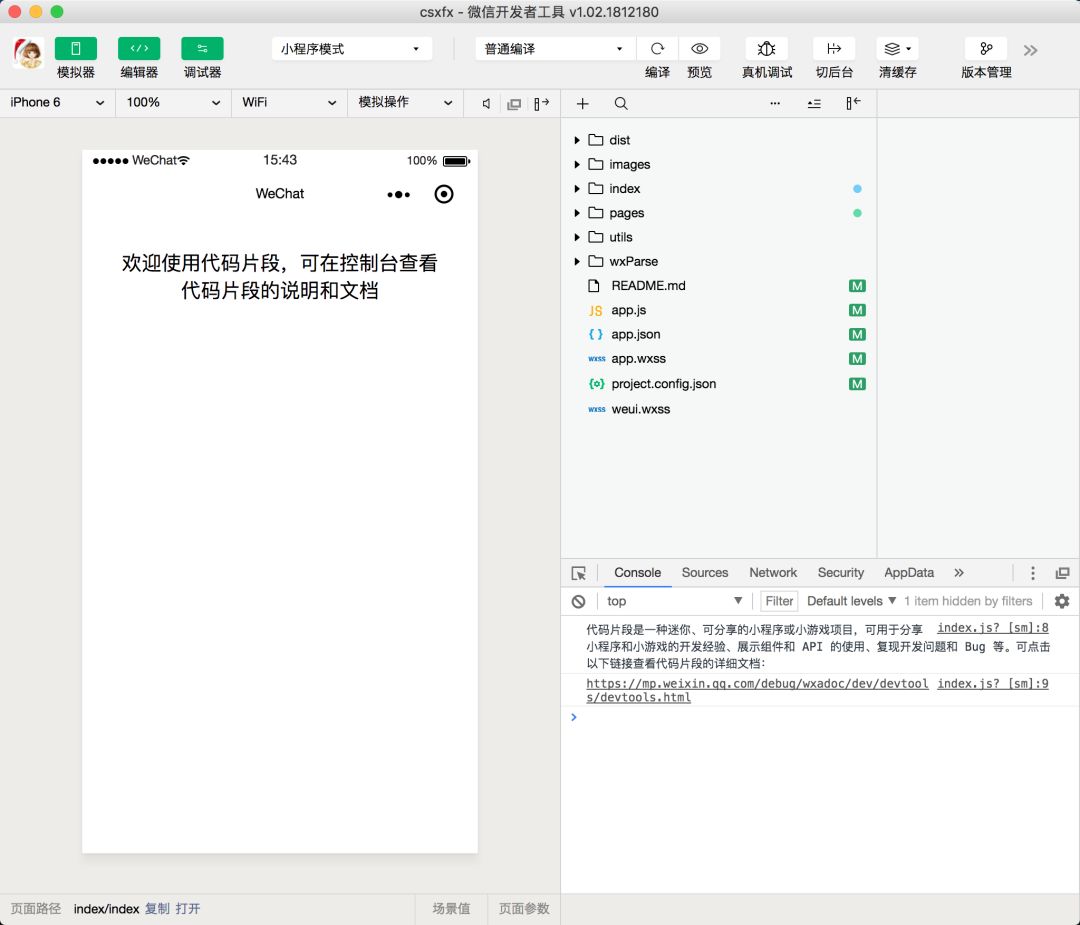Open app.js file
1080x925 pixels.
[718, 310]
